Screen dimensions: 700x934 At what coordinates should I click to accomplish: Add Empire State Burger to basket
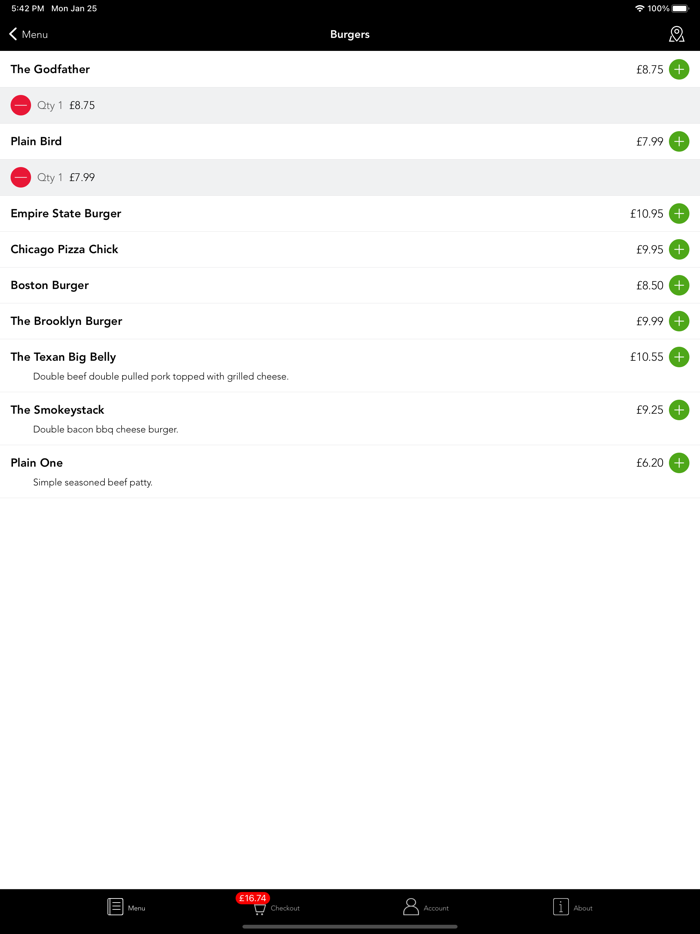[x=679, y=213]
